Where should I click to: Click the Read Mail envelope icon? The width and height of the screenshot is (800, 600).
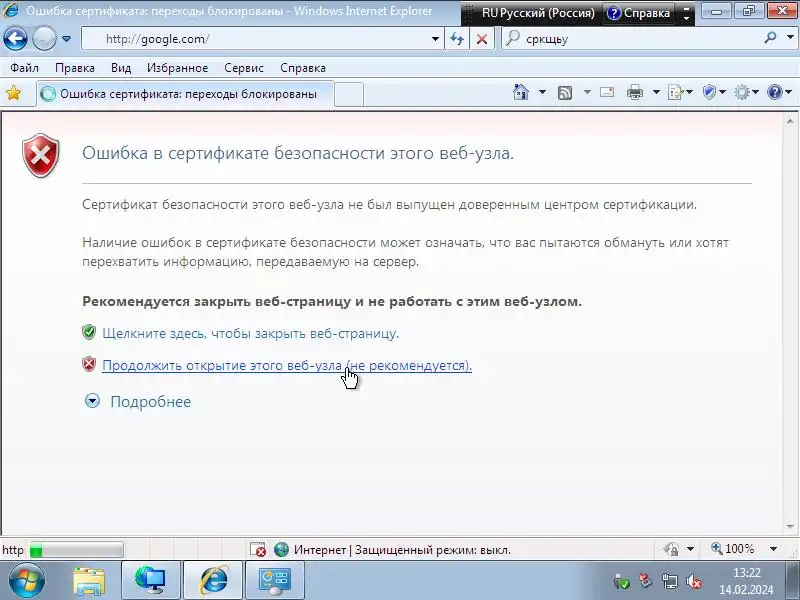pyautogui.click(x=607, y=92)
